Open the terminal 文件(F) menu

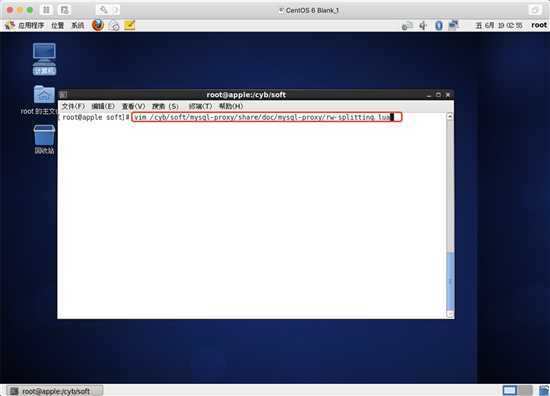(73, 106)
